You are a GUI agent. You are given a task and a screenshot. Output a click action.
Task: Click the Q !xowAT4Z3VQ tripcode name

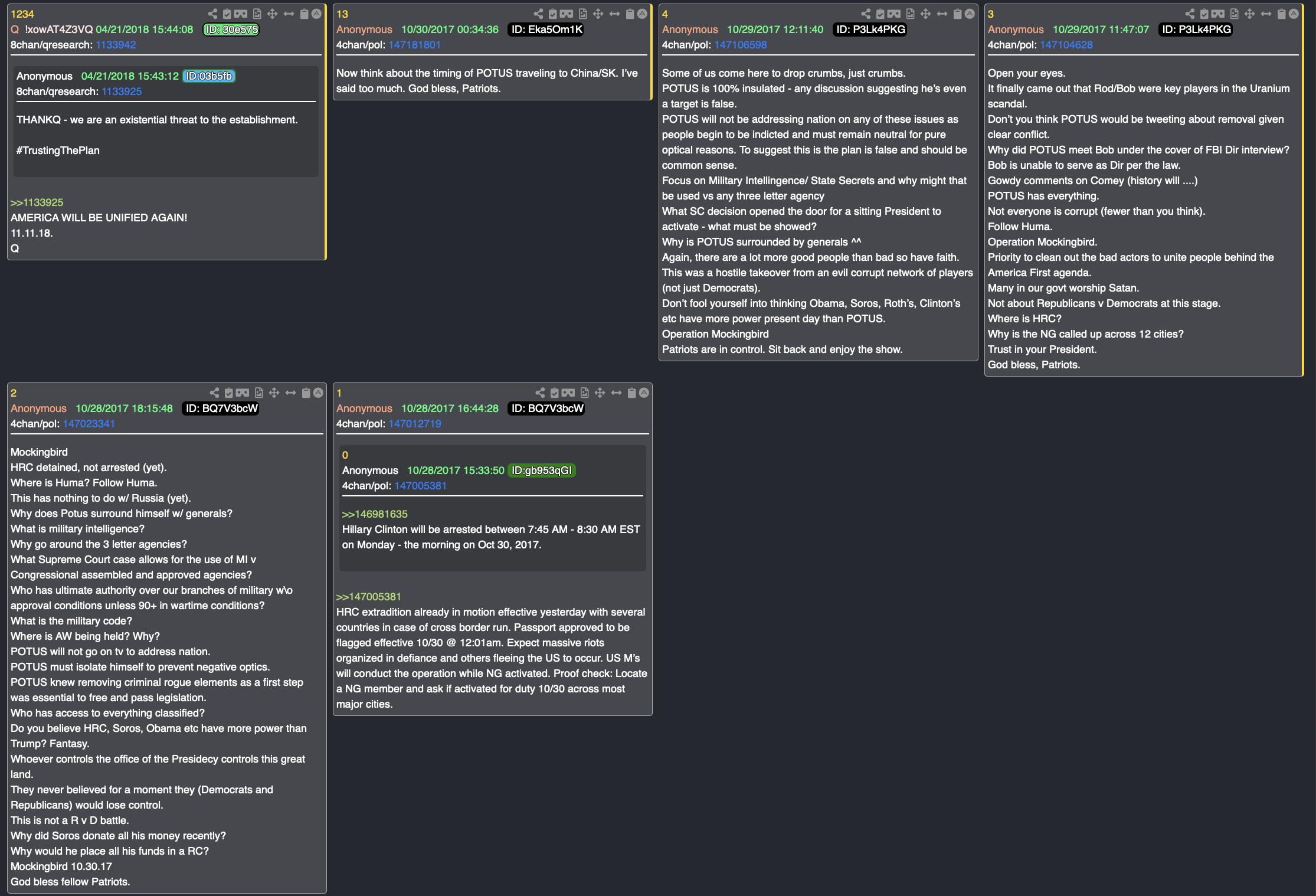coord(52,30)
